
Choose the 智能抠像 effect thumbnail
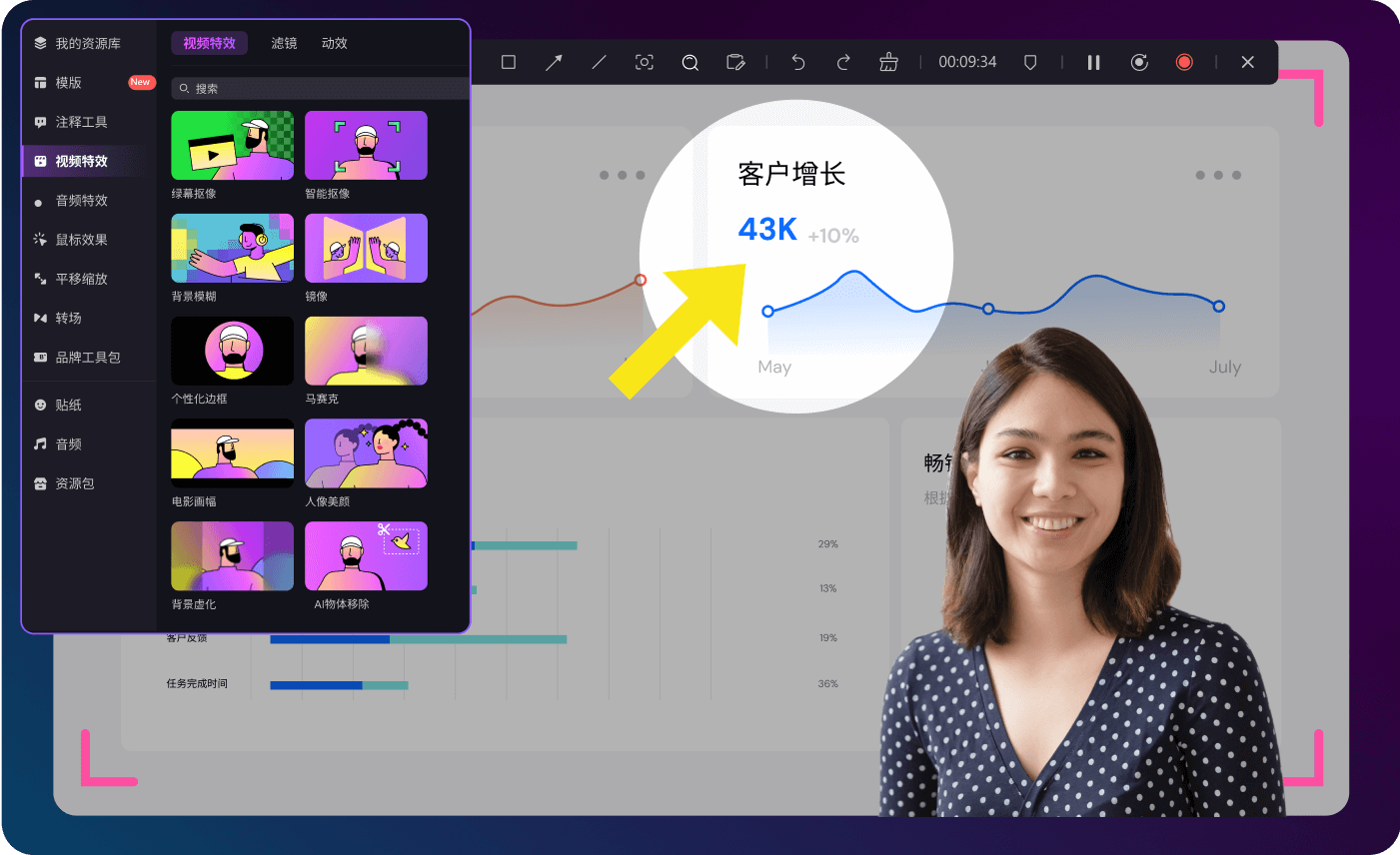click(x=366, y=146)
